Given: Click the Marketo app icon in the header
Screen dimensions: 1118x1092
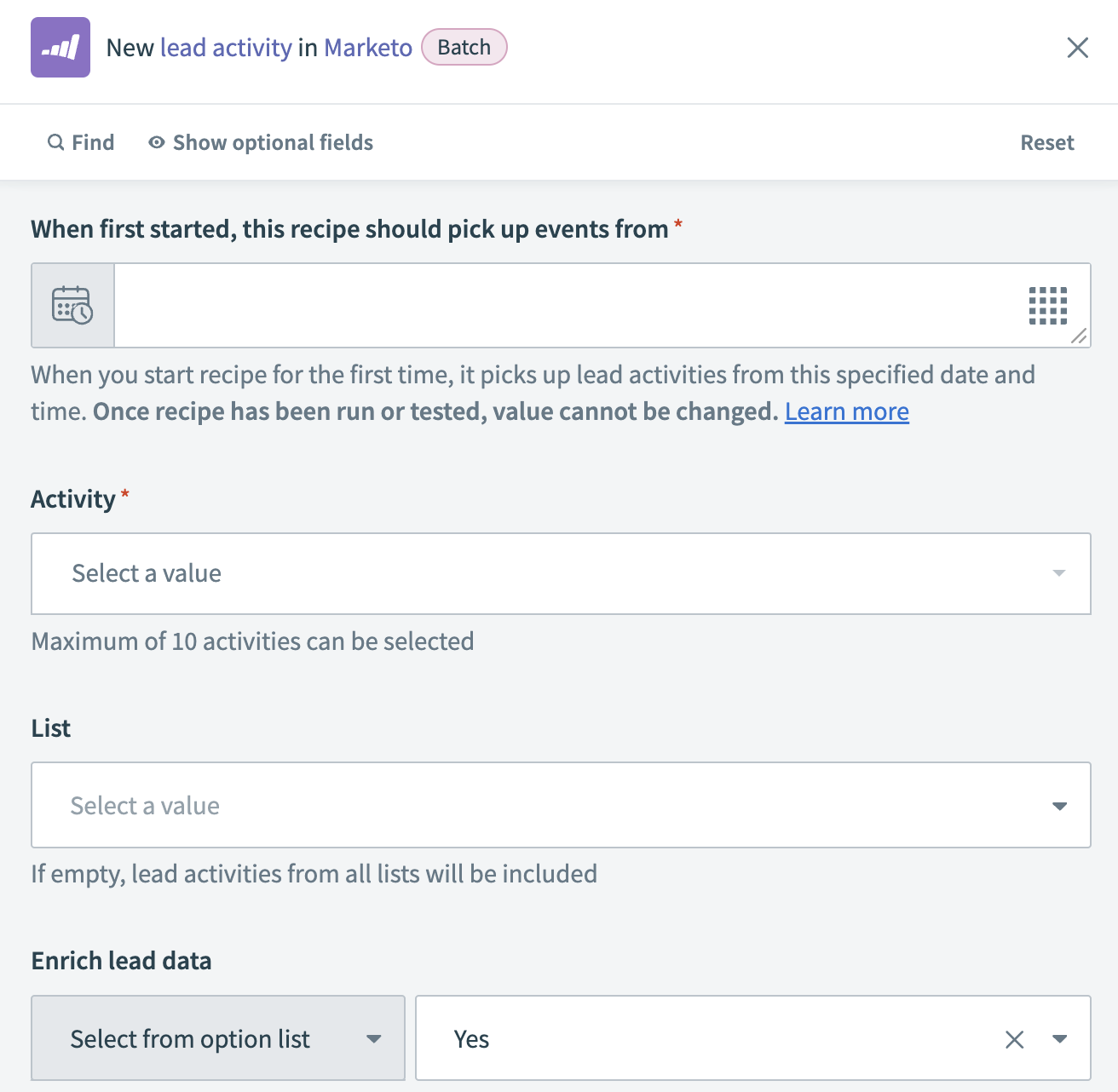Looking at the screenshot, I should pyautogui.click(x=60, y=48).
